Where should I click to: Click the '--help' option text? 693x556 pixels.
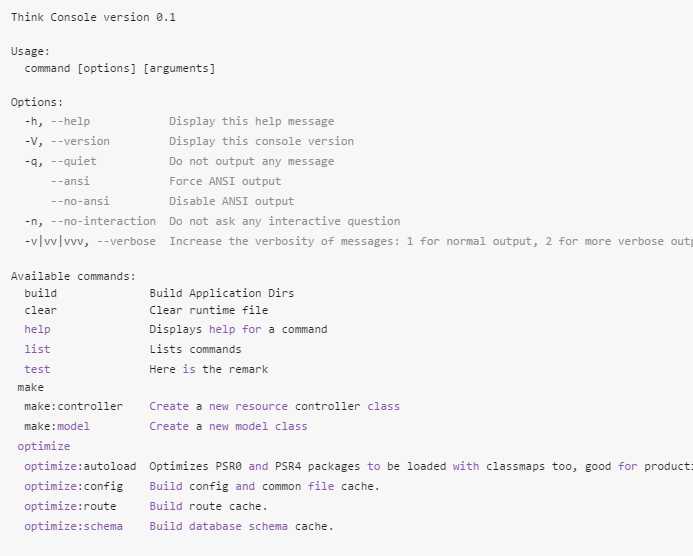(70, 122)
